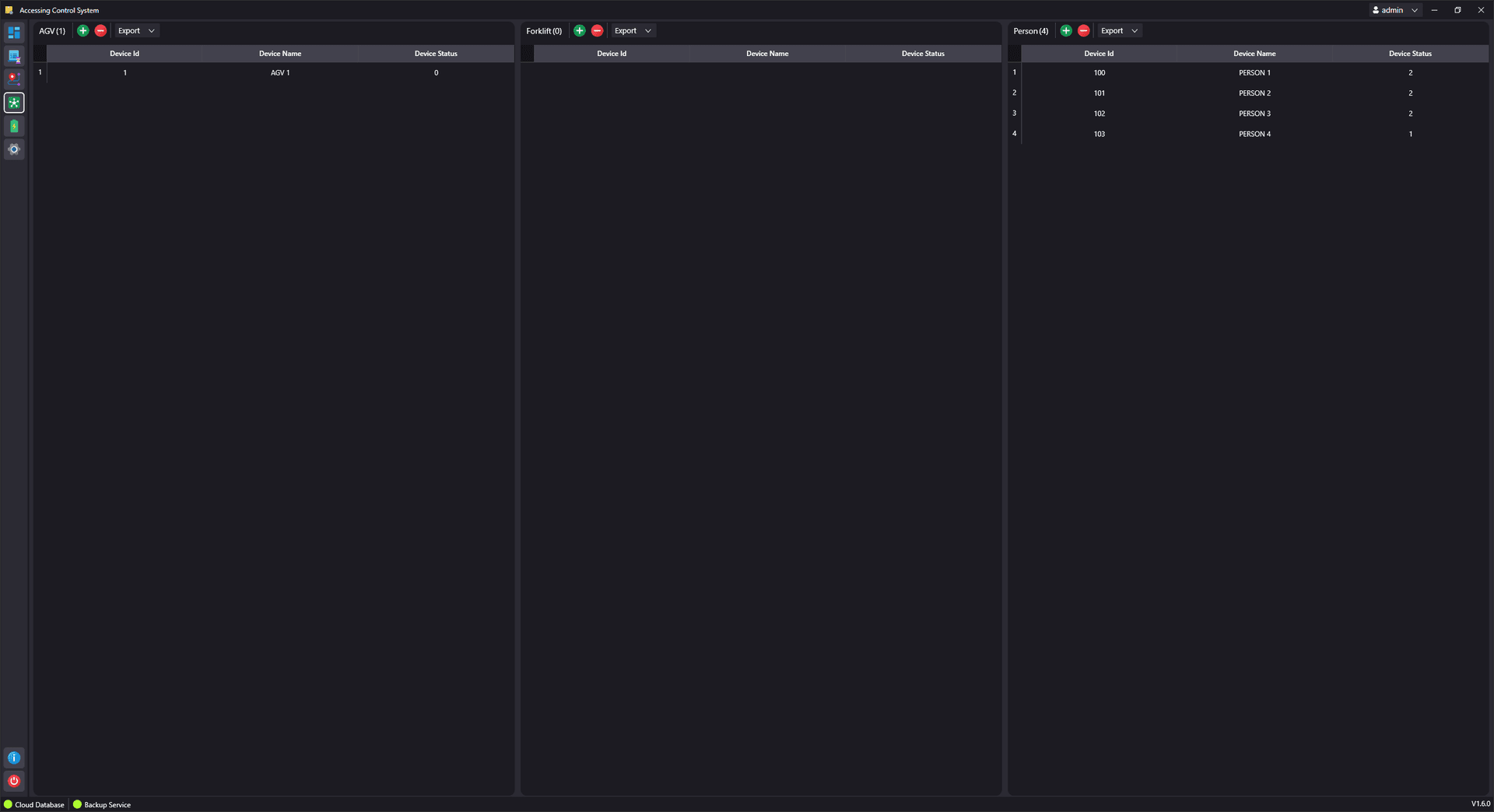1494x812 pixels.
Task: Click the blue info icon
Action: (x=14, y=758)
